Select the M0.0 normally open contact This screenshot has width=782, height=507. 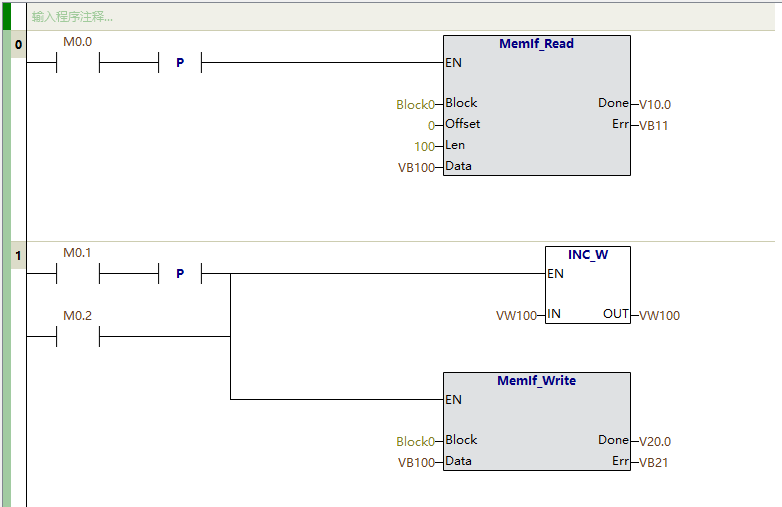tap(78, 63)
